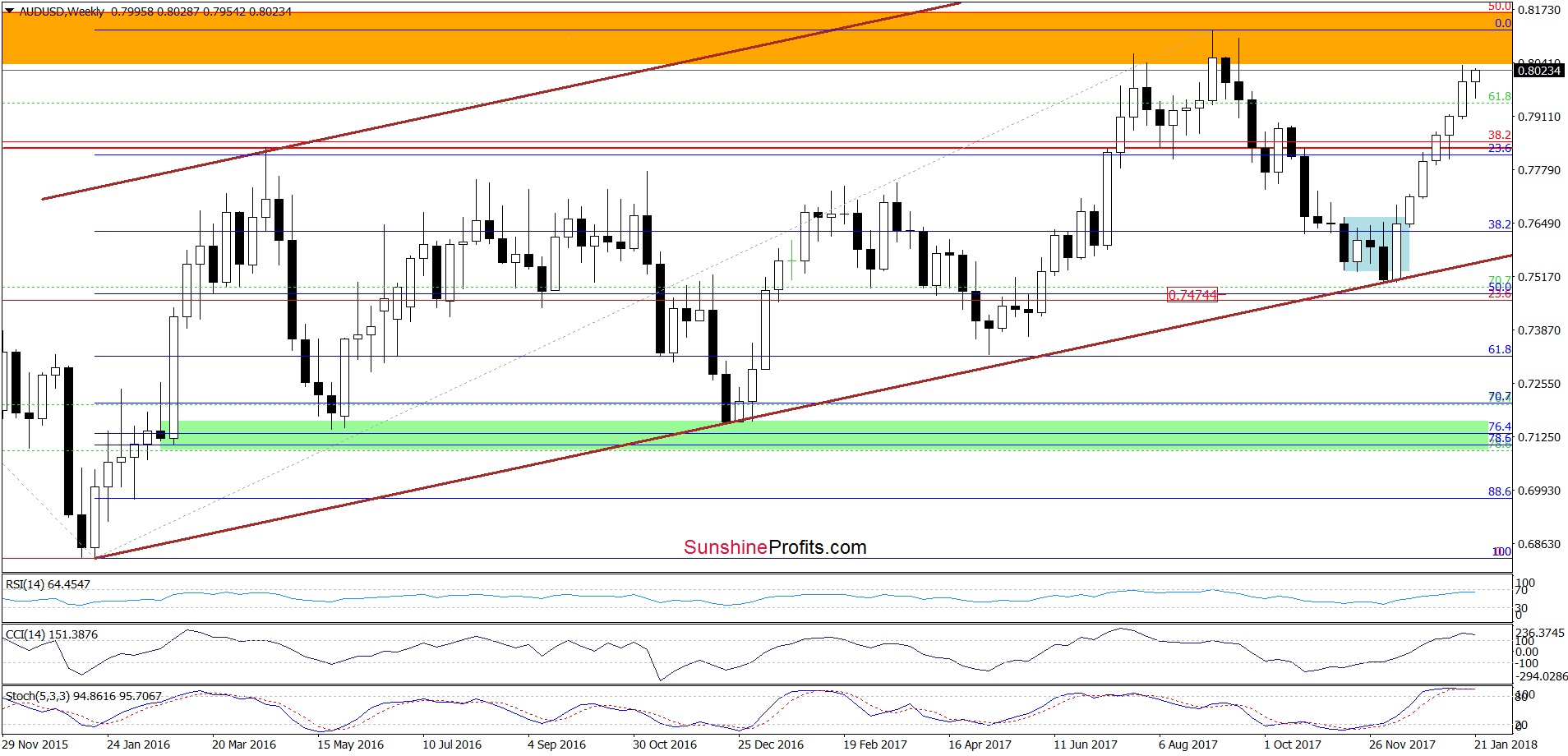Viewport: 1568px width, 756px height.
Task: Click the 0.71250 price axis label
Action: [1538, 437]
